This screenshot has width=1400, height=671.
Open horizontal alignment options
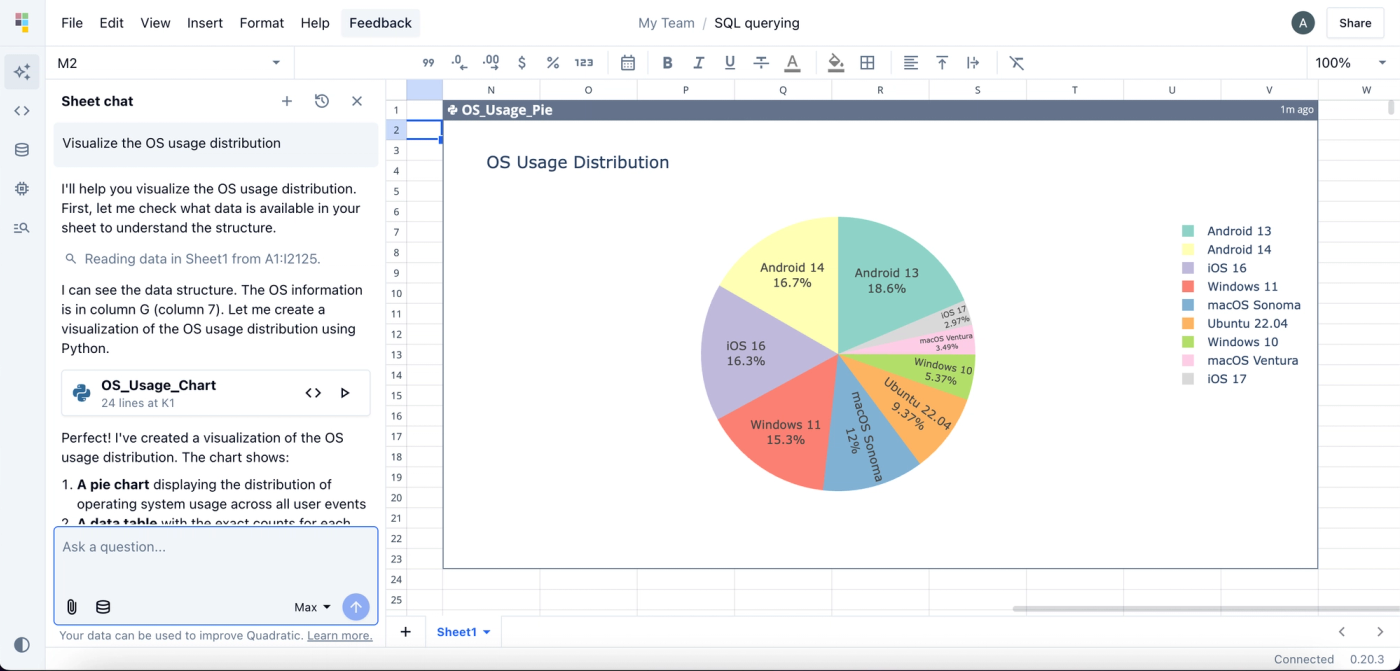911,63
